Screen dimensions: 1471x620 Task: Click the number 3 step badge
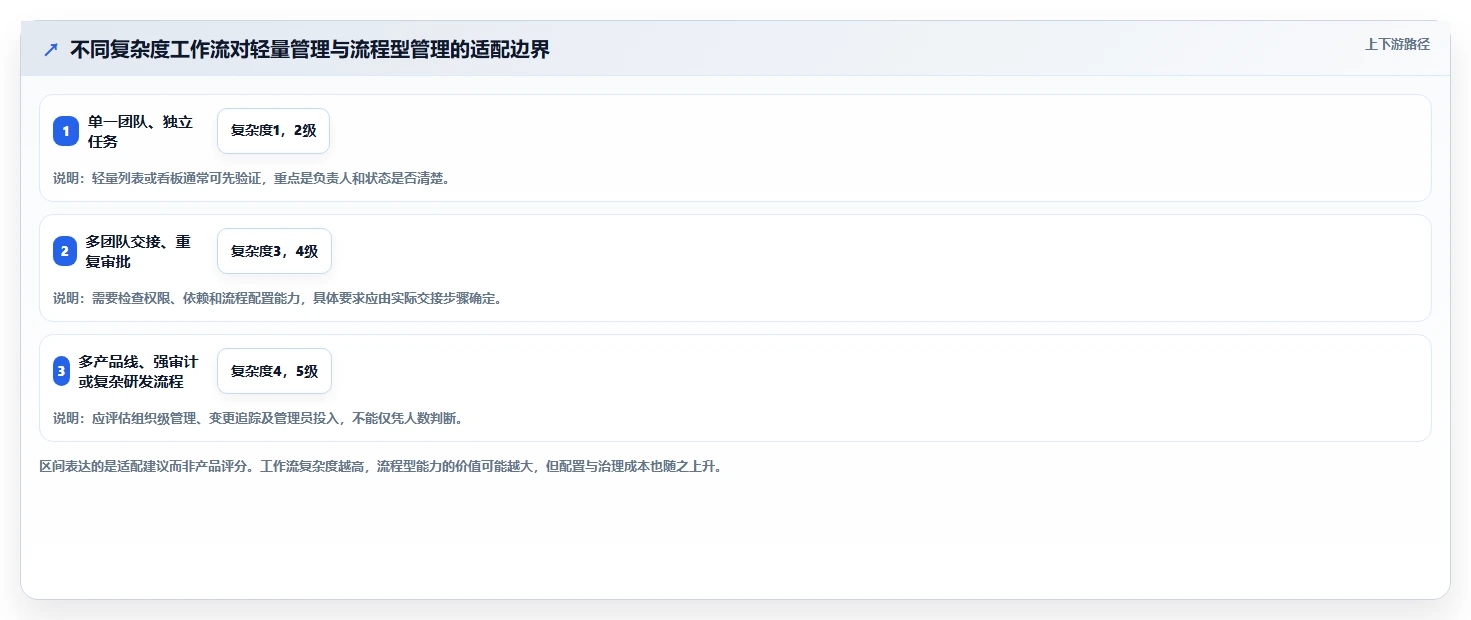(x=62, y=371)
